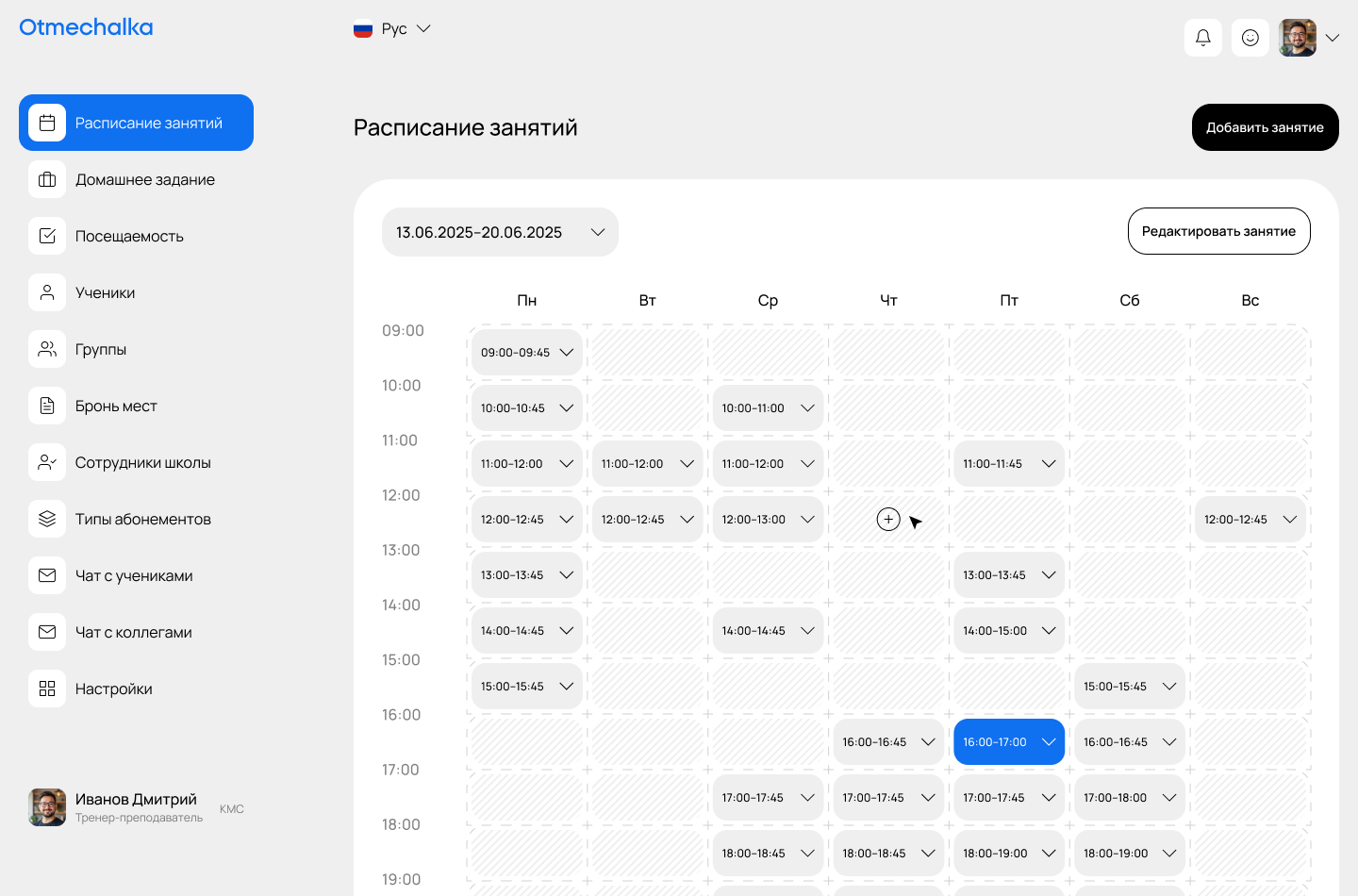Select the person icon beside Ученики
This screenshot has width=1358, height=896.
47,292
